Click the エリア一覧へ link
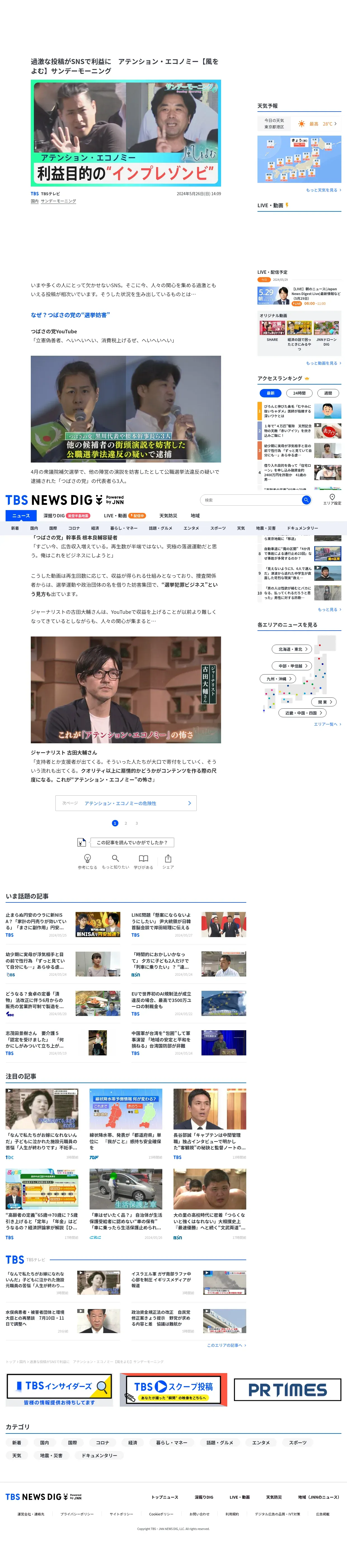The height and width of the screenshot is (1568, 347). [x=327, y=724]
